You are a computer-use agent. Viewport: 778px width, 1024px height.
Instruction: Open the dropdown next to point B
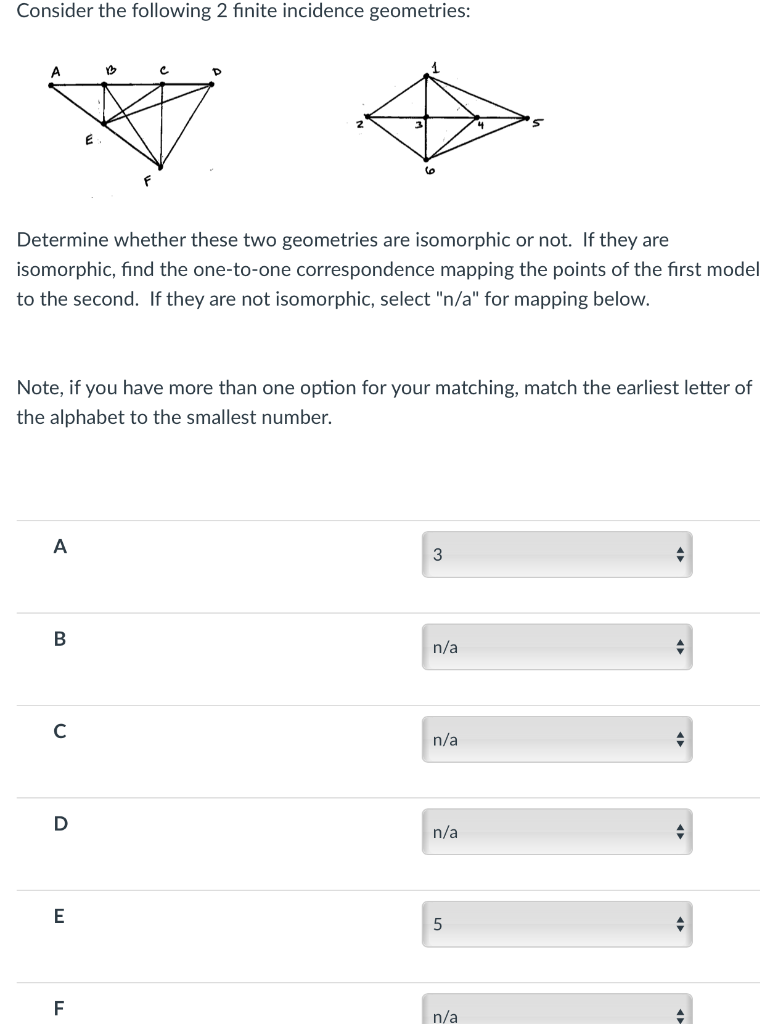tap(556, 647)
